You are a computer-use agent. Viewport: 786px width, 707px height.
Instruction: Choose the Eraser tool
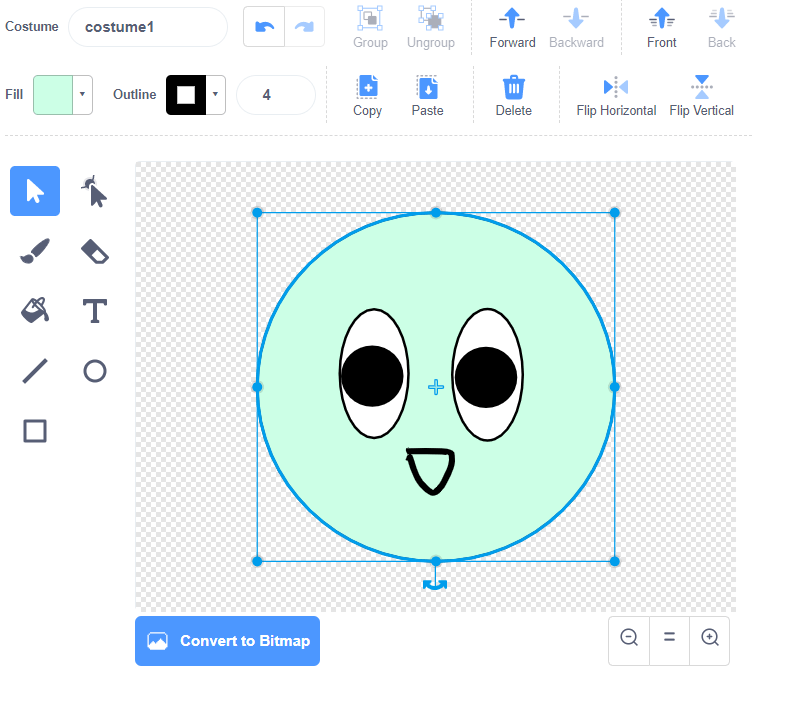pos(94,252)
